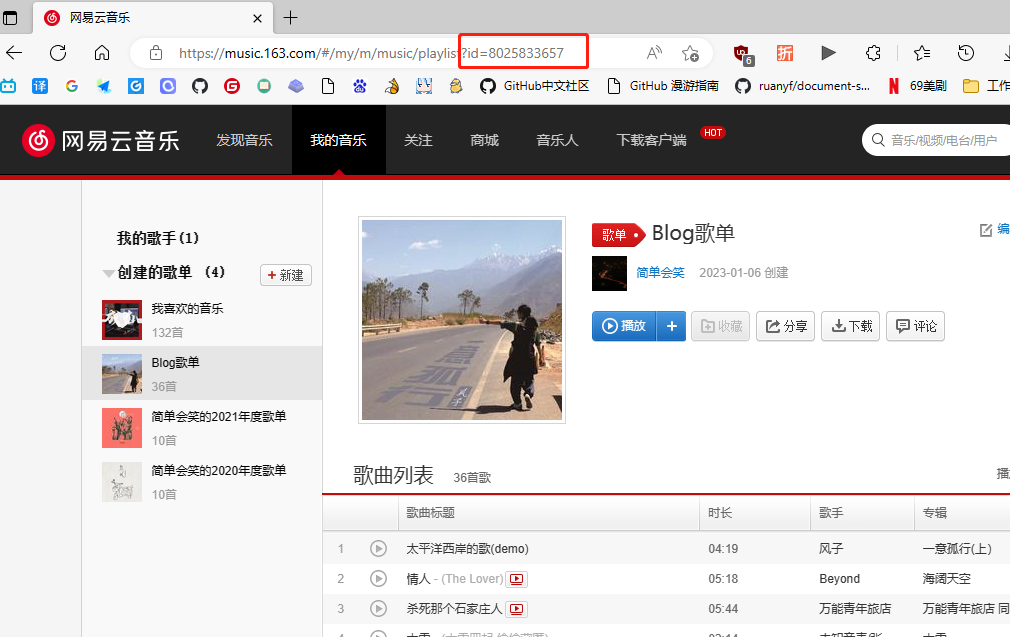Open a new browser tab with plus

point(291,17)
